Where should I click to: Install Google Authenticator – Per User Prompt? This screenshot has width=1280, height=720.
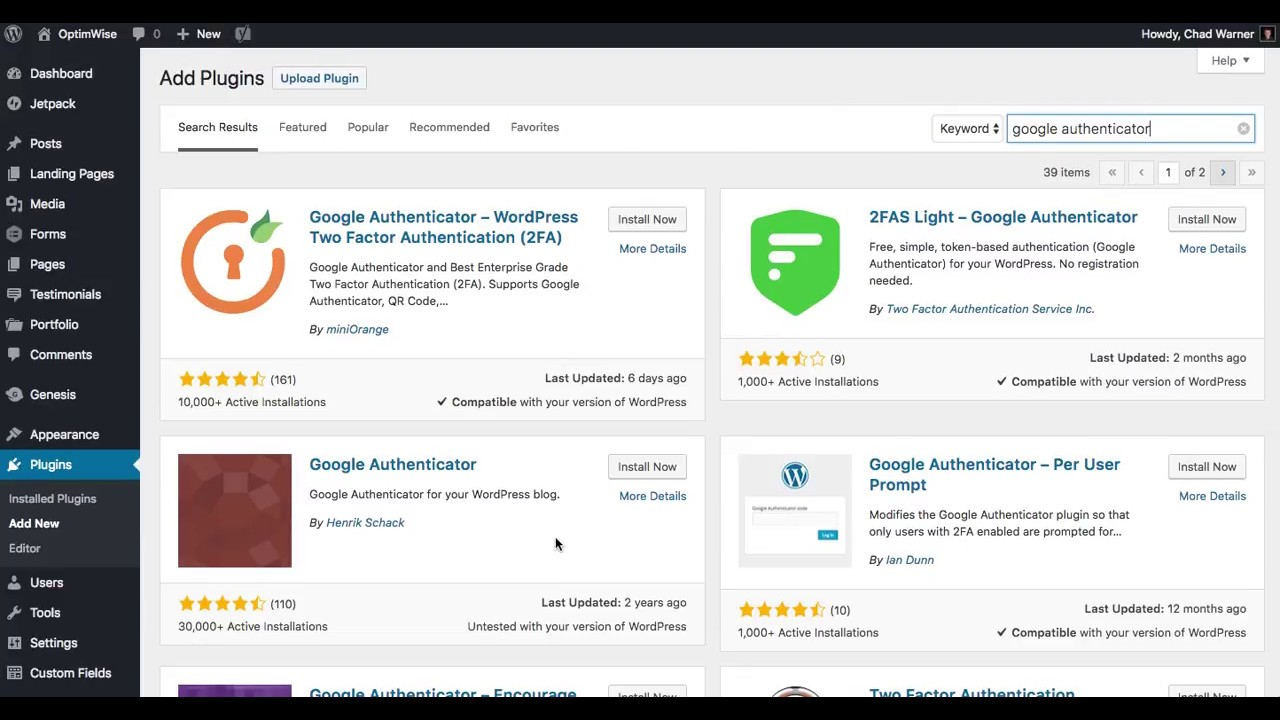1207,467
